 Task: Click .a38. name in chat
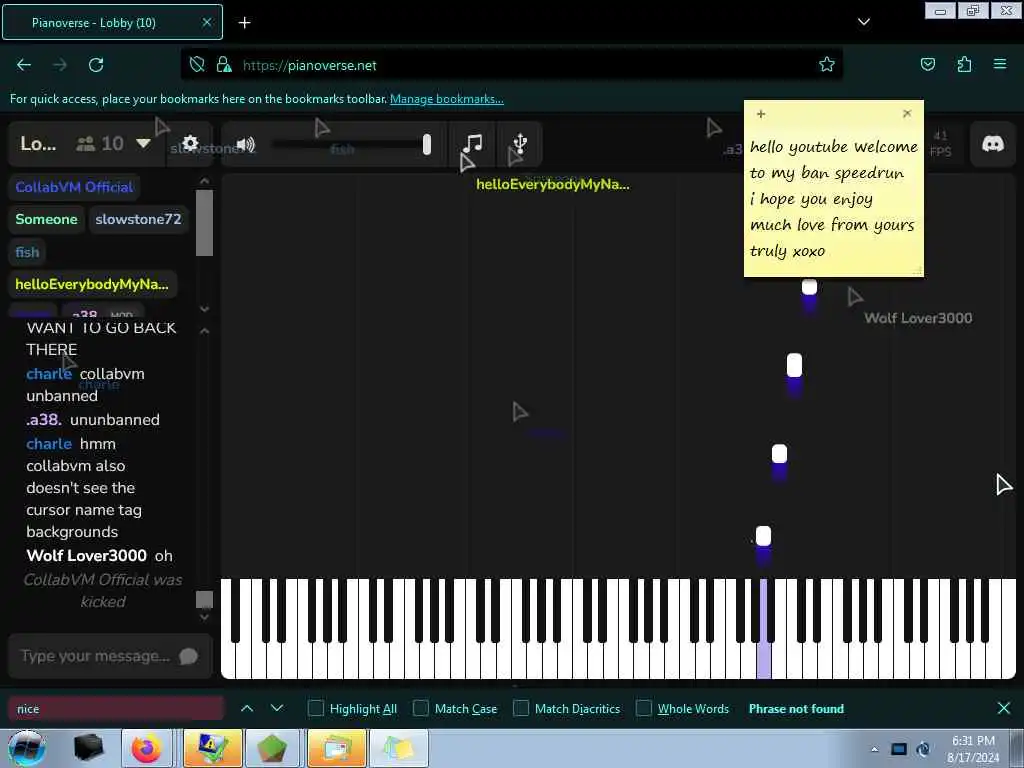(x=44, y=420)
